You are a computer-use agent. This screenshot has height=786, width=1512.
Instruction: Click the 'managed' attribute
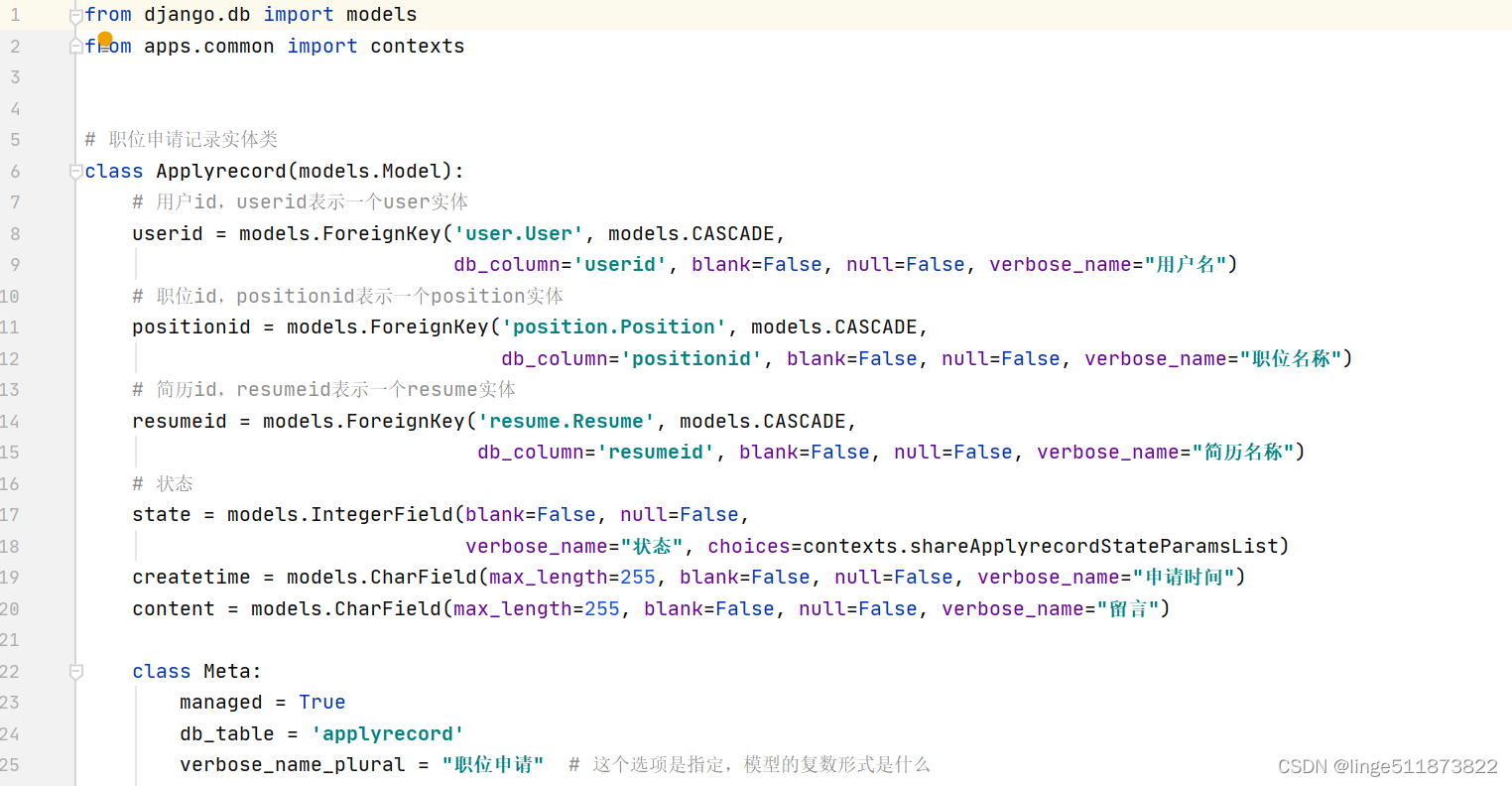(221, 703)
